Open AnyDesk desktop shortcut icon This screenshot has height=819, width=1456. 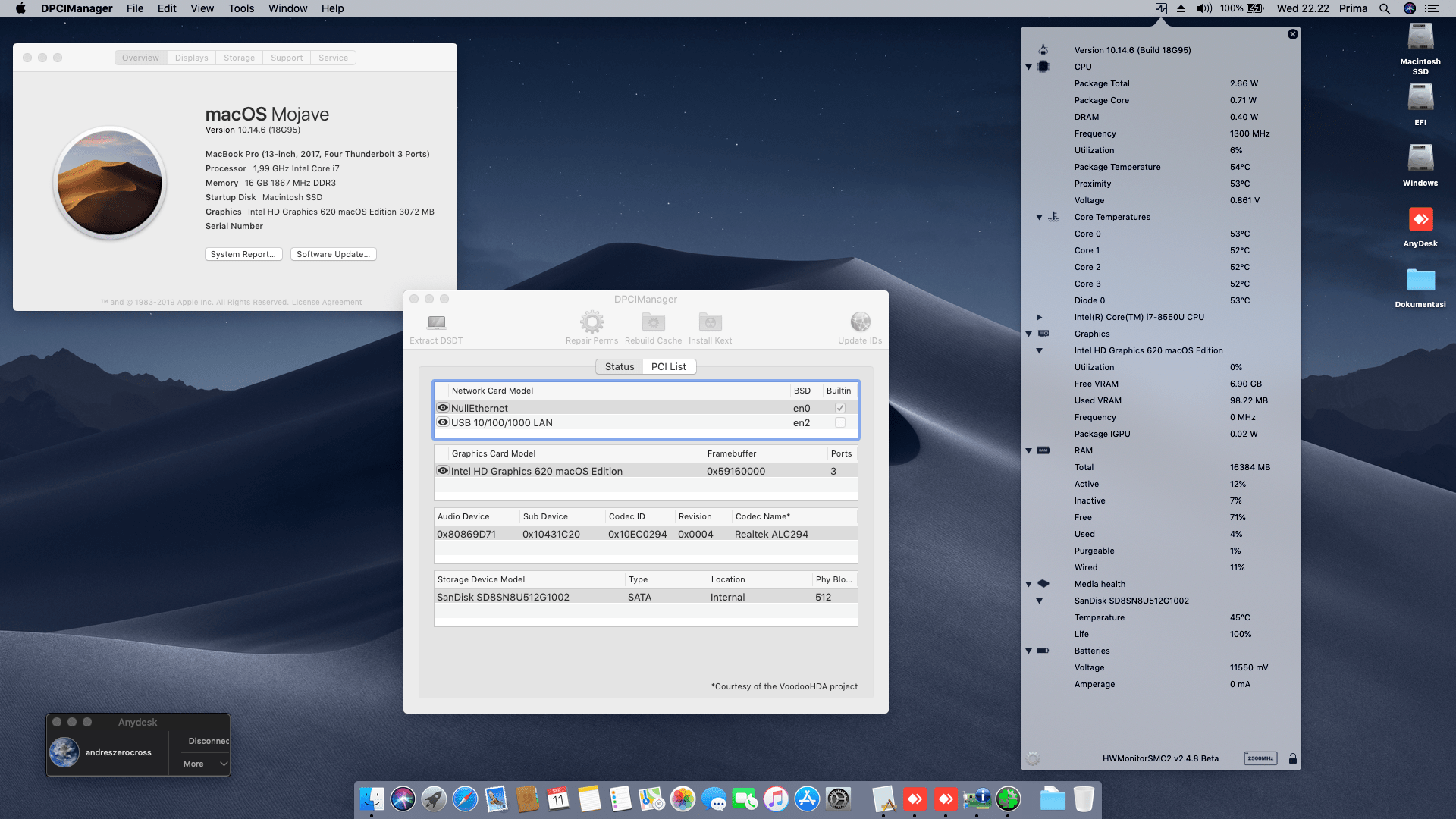click(x=1420, y=220)
